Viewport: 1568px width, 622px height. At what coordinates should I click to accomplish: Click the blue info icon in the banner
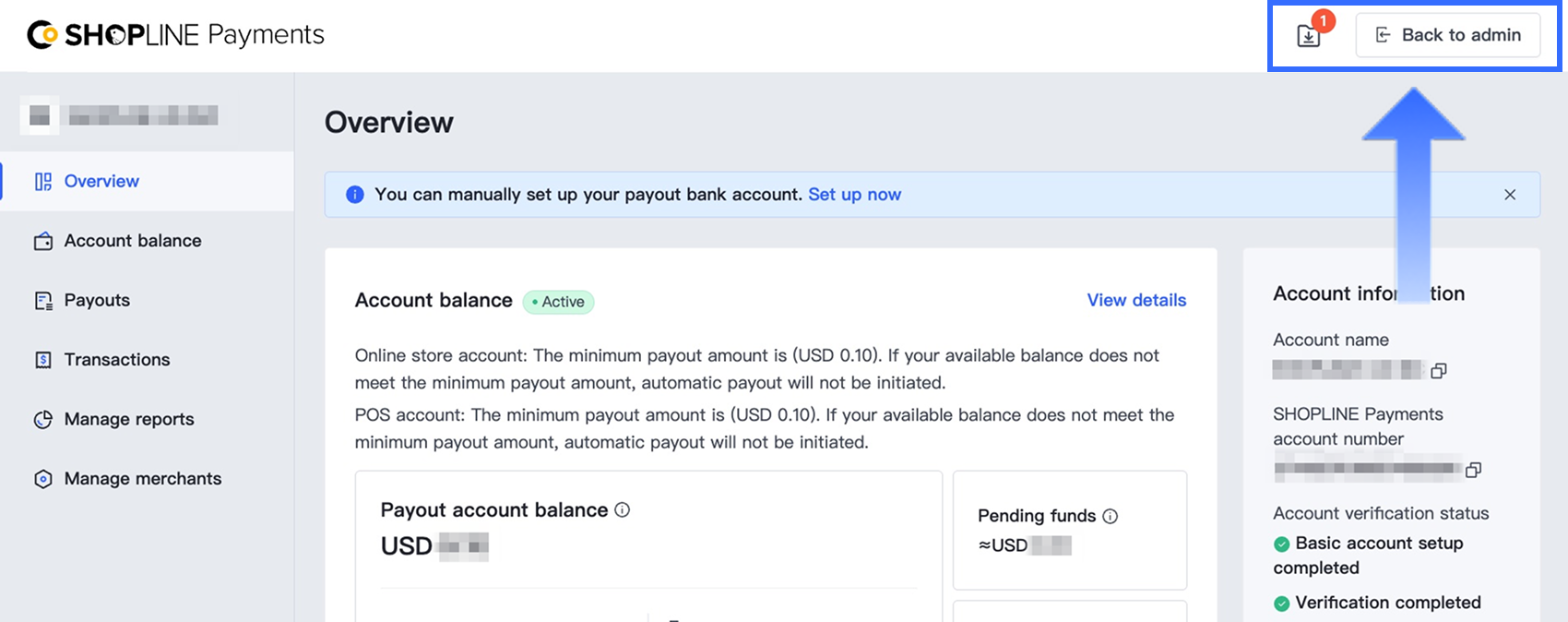click(x=354, y=195)
